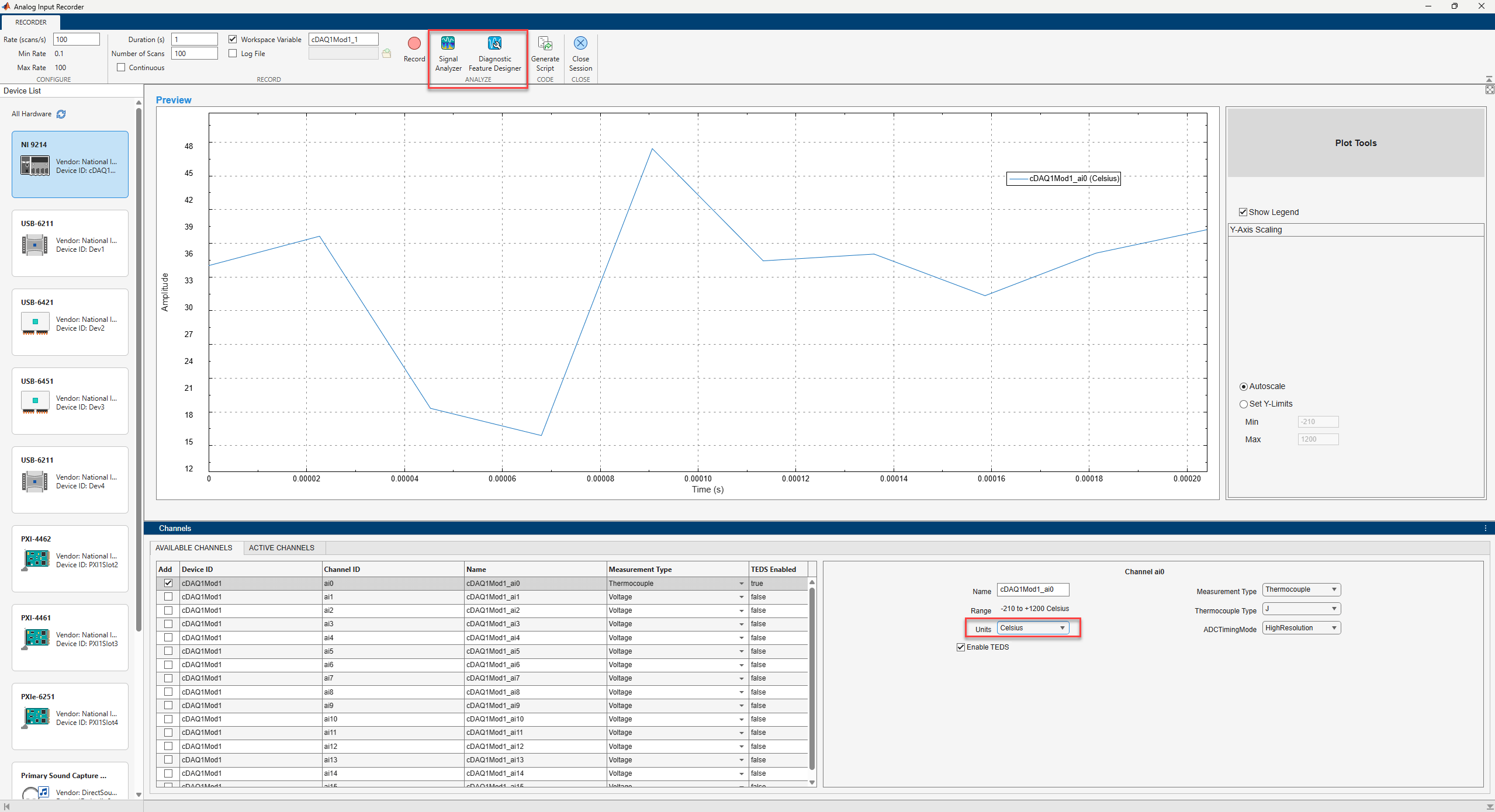Click the Check the Add box for channel ai7

[168, 678]
